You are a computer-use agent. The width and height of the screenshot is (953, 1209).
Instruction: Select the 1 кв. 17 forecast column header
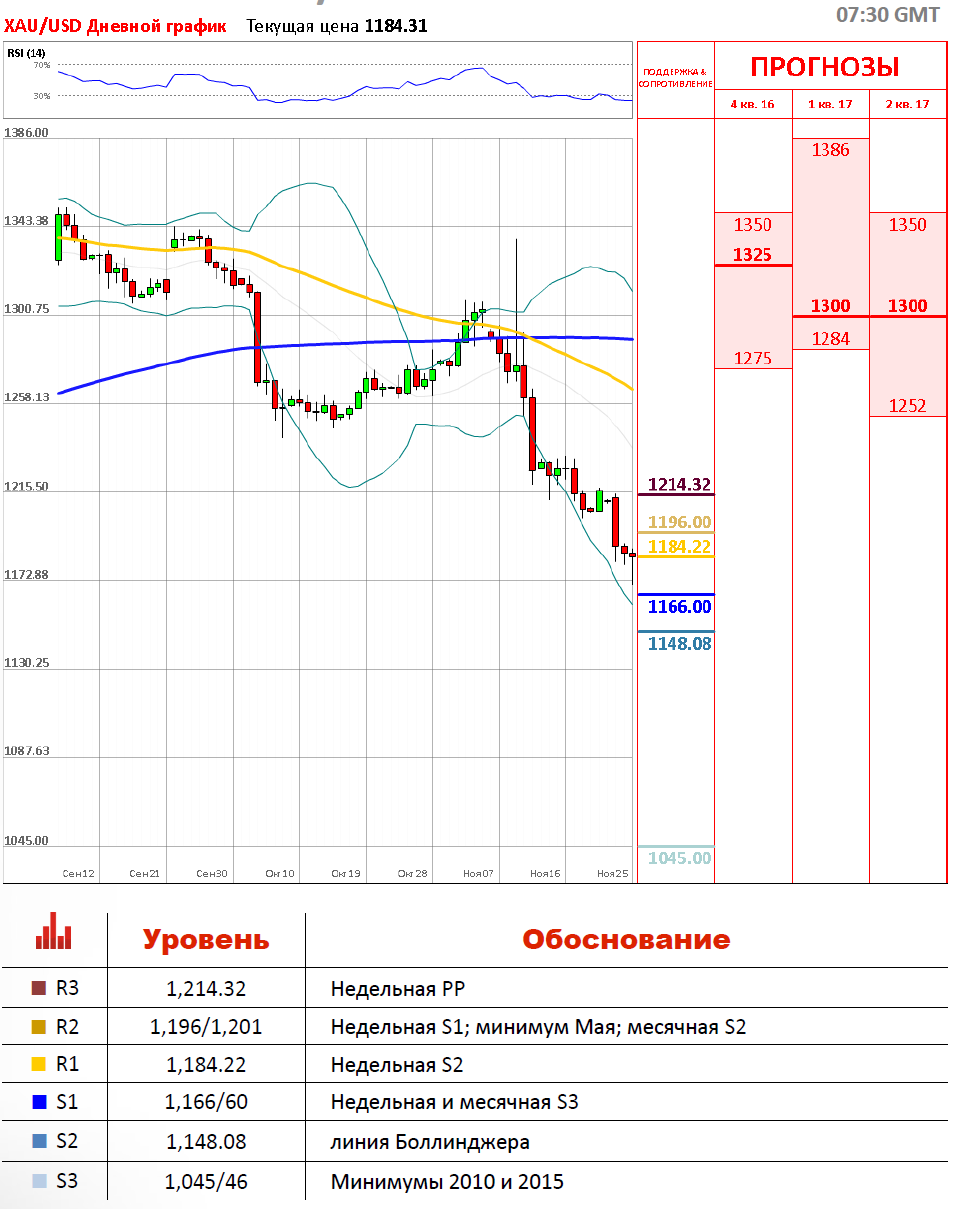point(830,104)
